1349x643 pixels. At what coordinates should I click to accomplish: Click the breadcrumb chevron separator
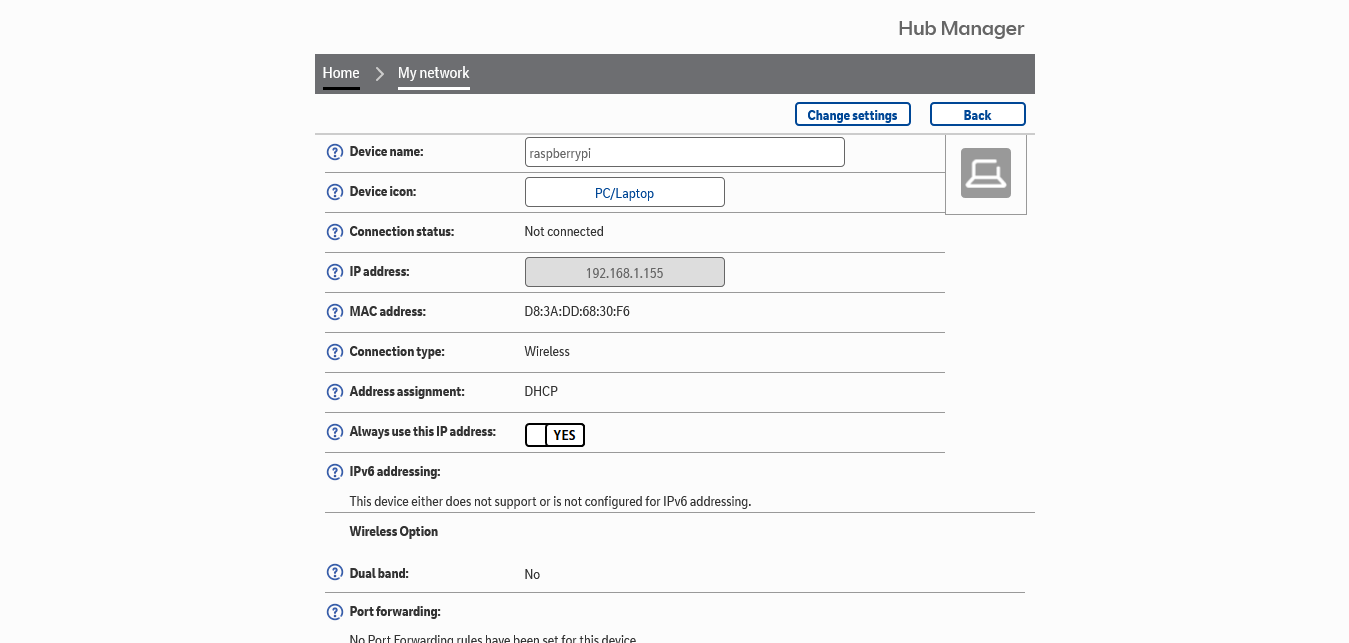[x=380, y=74]
